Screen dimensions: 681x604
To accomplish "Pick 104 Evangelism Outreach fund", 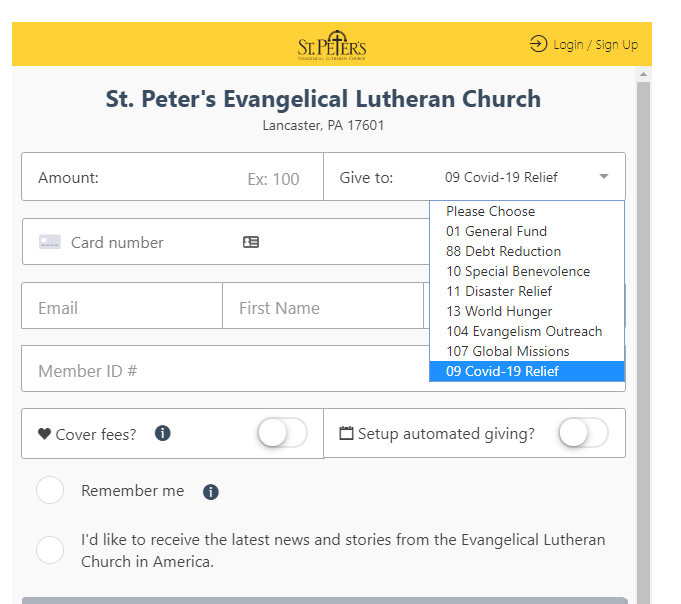I will pyautogui.click(x=527, y=331).
